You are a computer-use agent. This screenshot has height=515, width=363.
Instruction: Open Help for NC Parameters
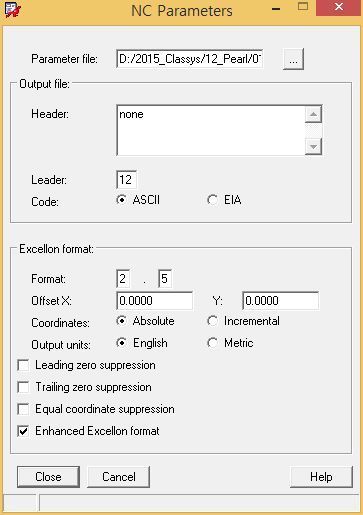click(321, 477)
